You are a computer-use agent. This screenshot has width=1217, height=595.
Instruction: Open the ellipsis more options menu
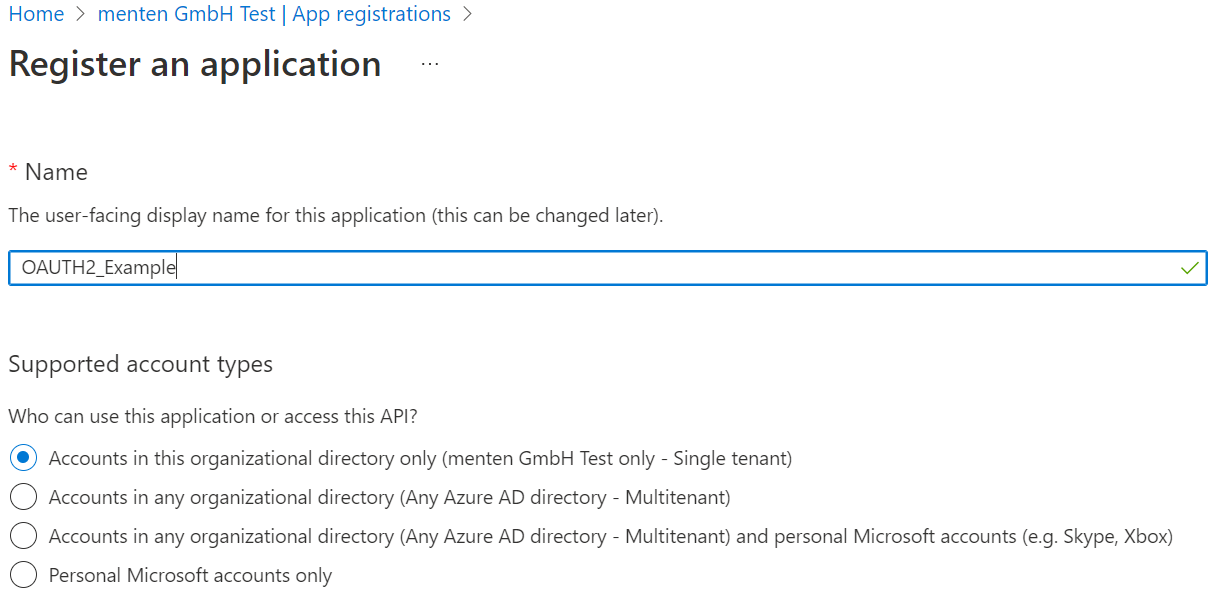click(430, 64)
